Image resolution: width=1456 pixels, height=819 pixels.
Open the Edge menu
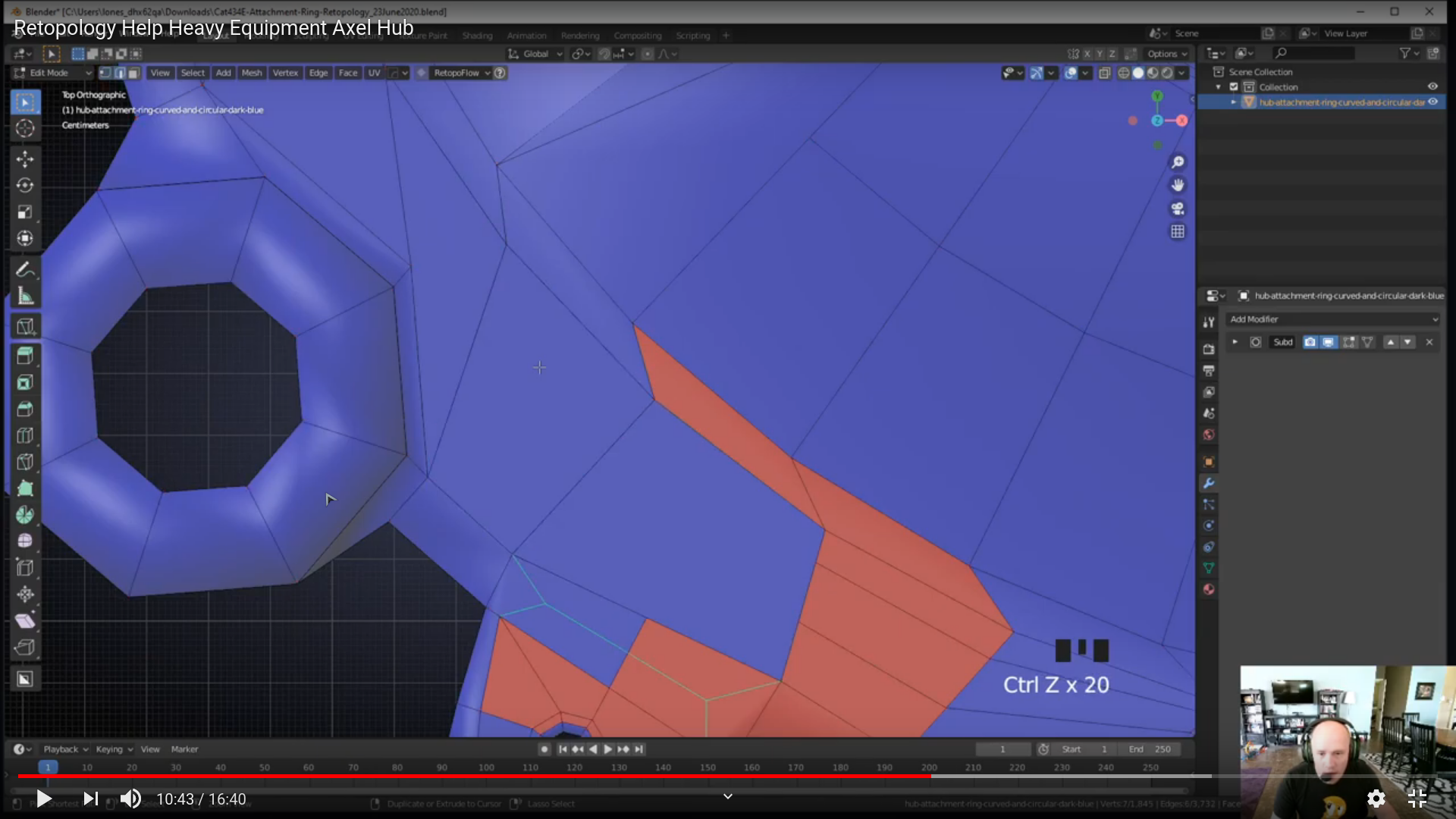point(318,73)
